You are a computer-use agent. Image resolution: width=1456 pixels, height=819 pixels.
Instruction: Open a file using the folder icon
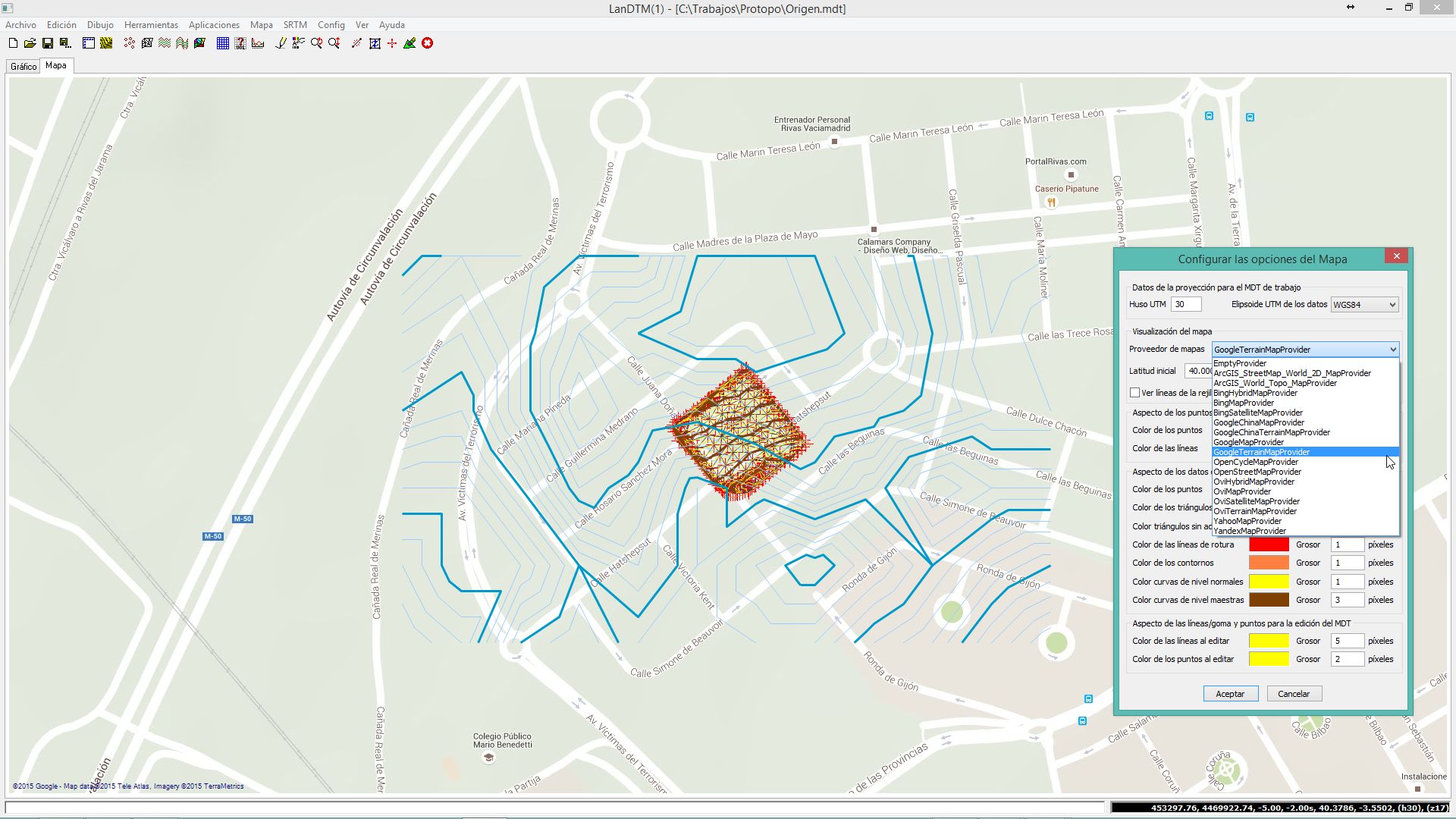coord(30,43)
